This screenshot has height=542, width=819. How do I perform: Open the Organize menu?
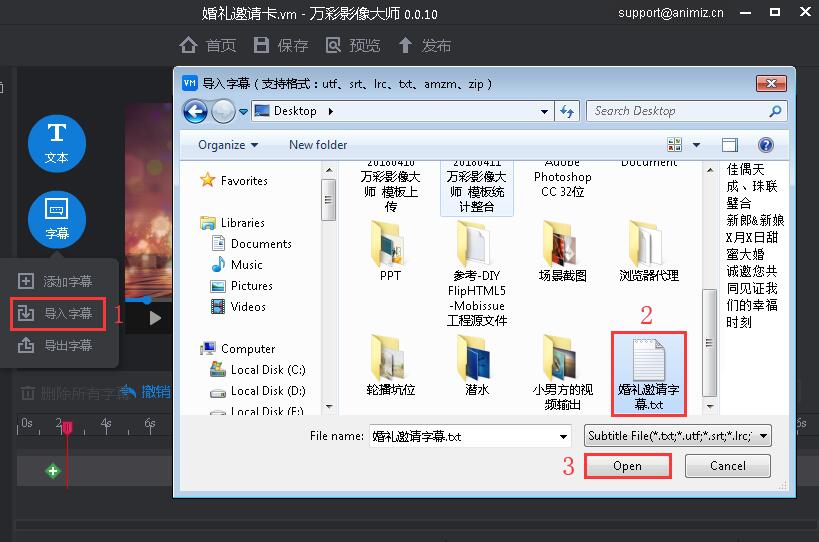[x=228, y=145]
